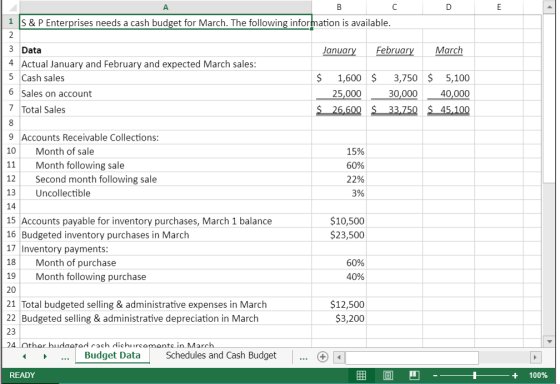Show more sheets after Schedules tab
This screenshot has height=384, width=560.
303,357
